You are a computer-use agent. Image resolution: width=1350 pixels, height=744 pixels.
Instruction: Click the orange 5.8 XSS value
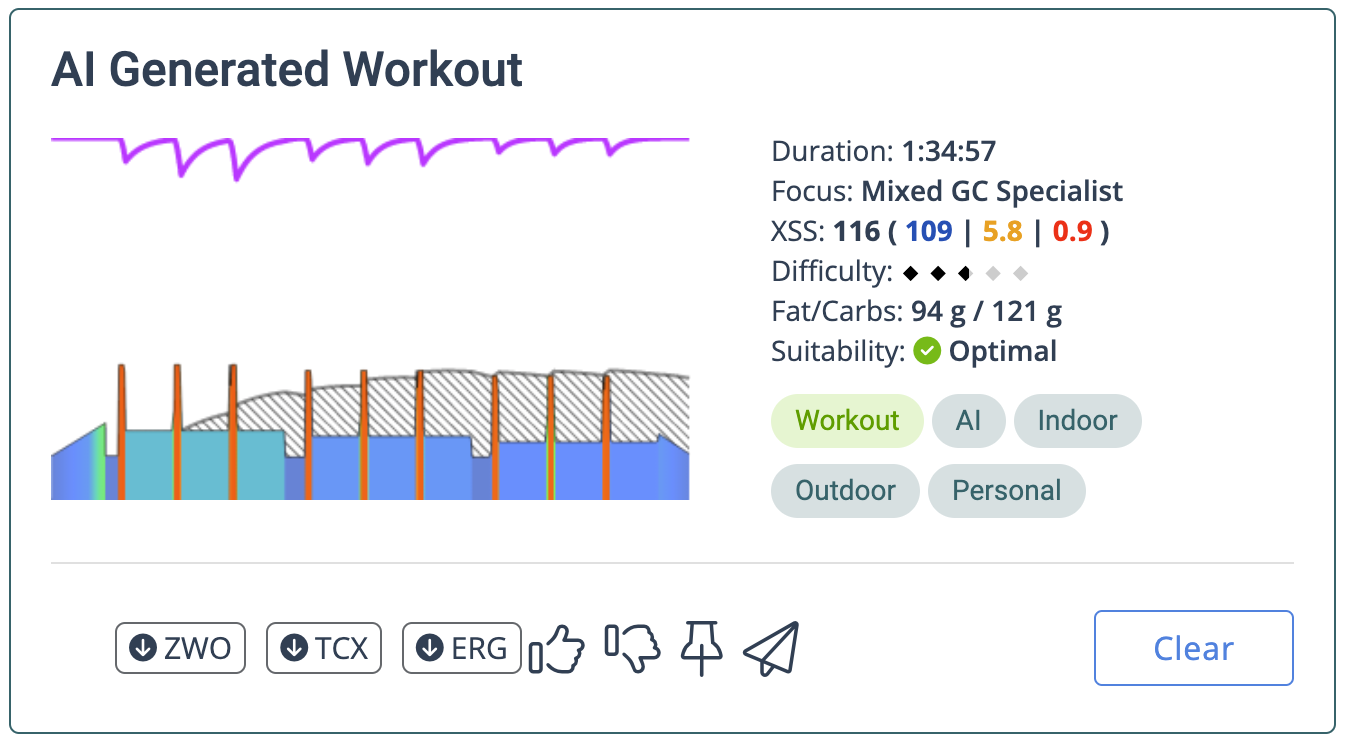[1002, 232]
